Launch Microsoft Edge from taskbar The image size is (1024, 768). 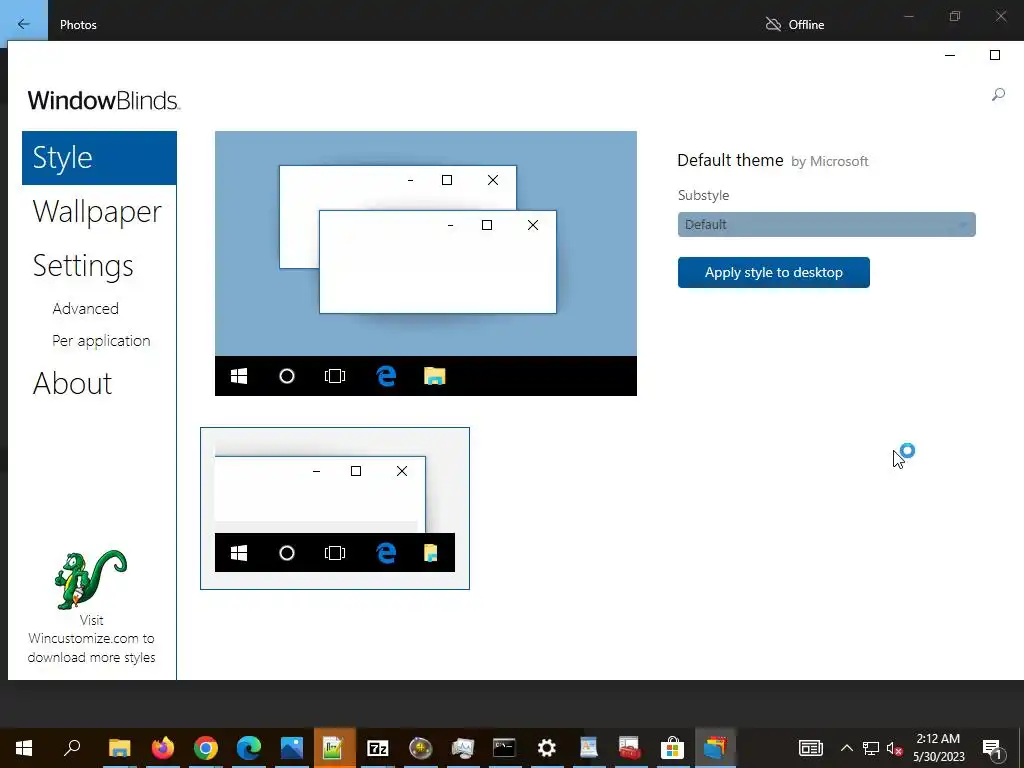pos(249,748)
